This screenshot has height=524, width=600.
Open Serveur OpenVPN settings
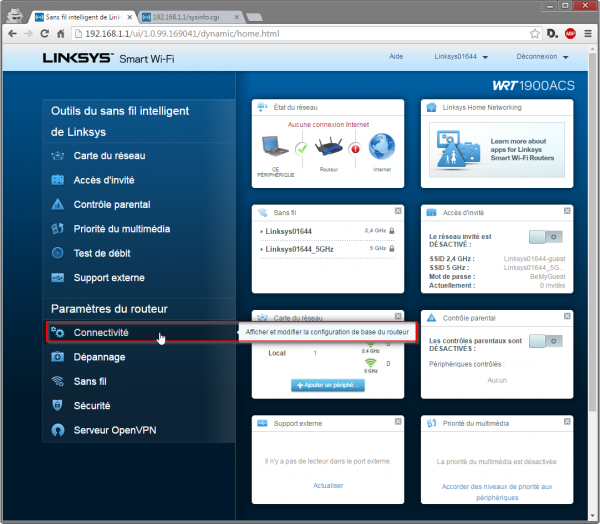(115, 430)
